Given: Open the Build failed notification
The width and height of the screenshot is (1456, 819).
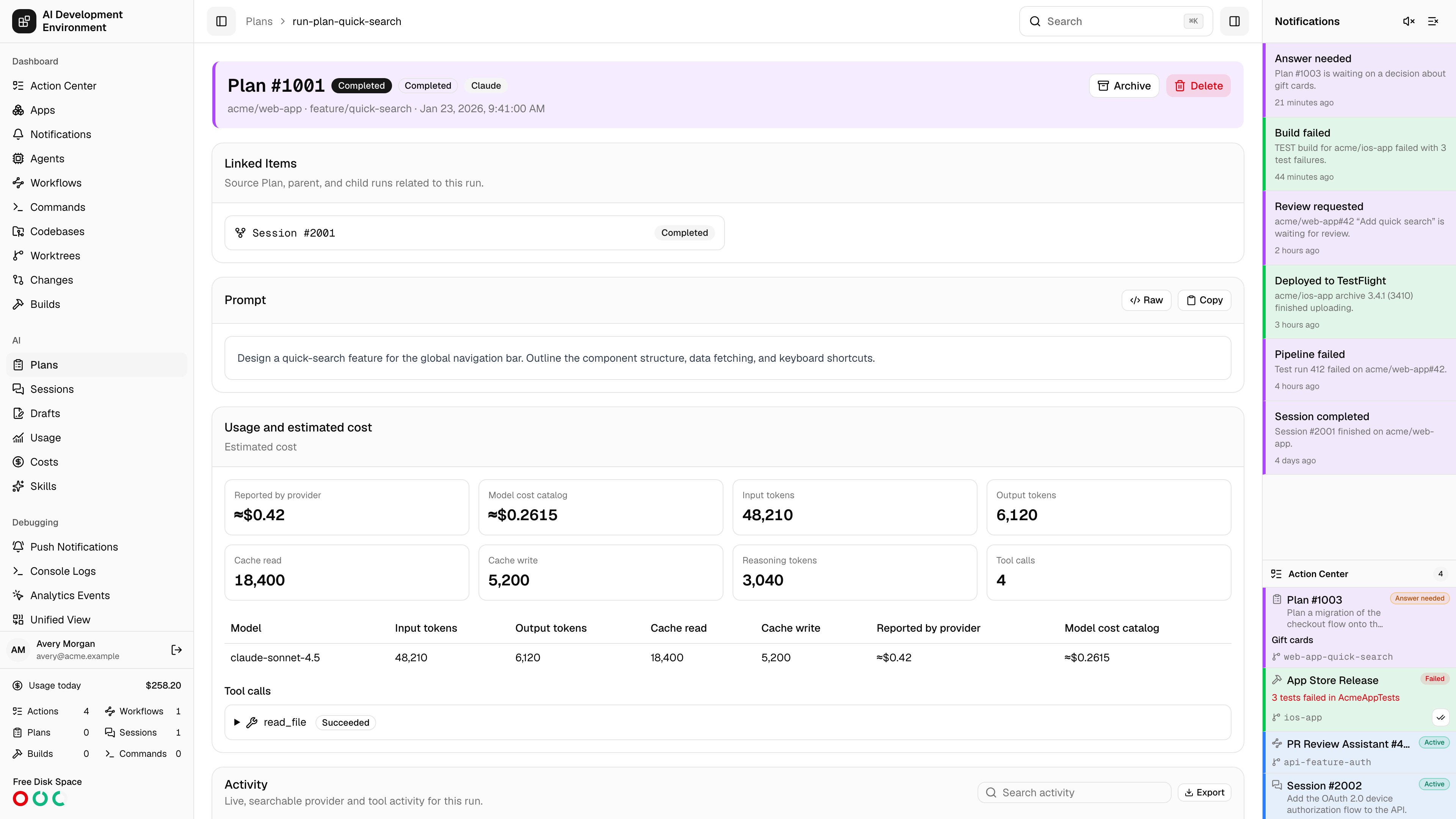Looking at the screenshot, I should pos(1359,154).
